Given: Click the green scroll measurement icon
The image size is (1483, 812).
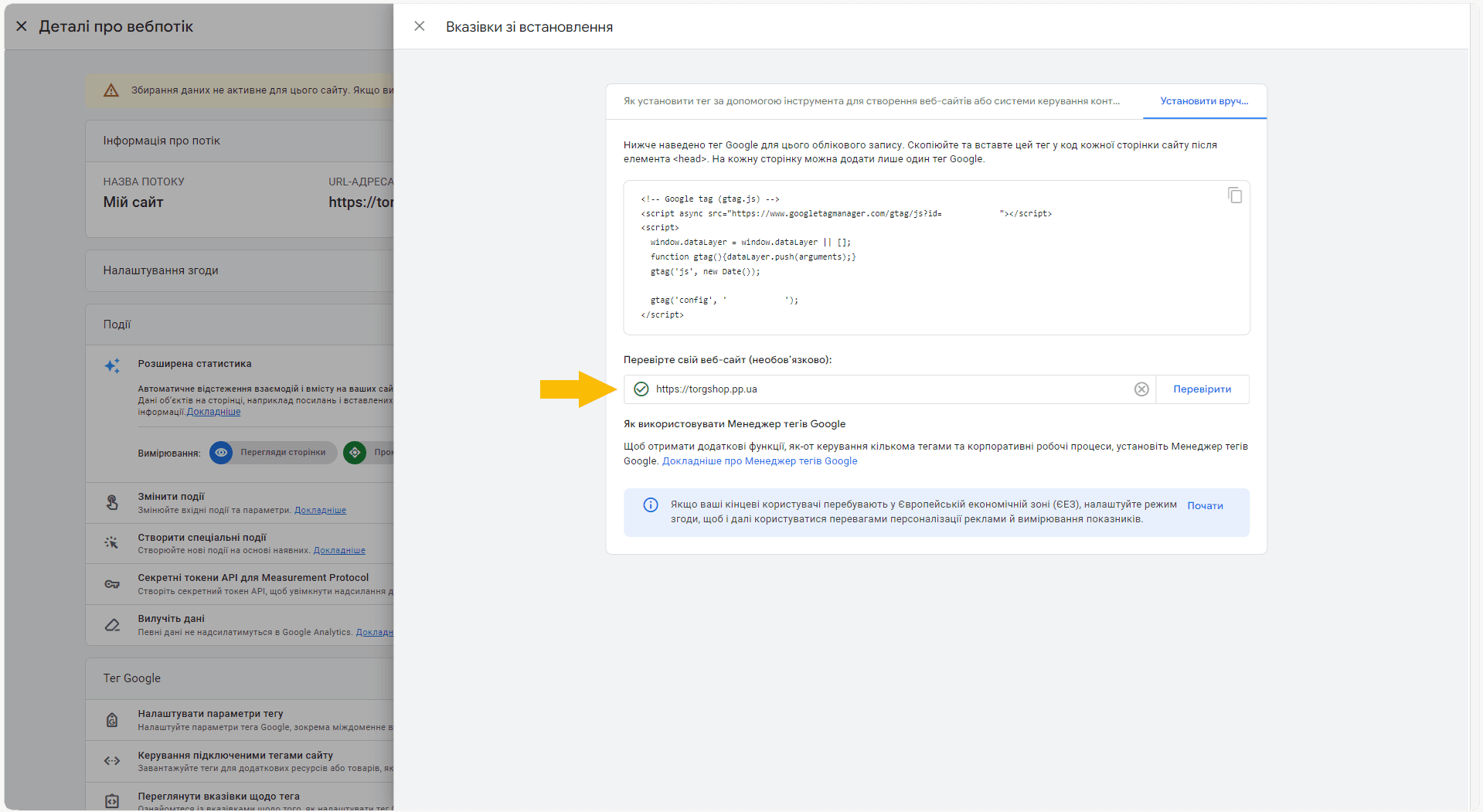Looking at the screenshot, I should tap(355, 453).
